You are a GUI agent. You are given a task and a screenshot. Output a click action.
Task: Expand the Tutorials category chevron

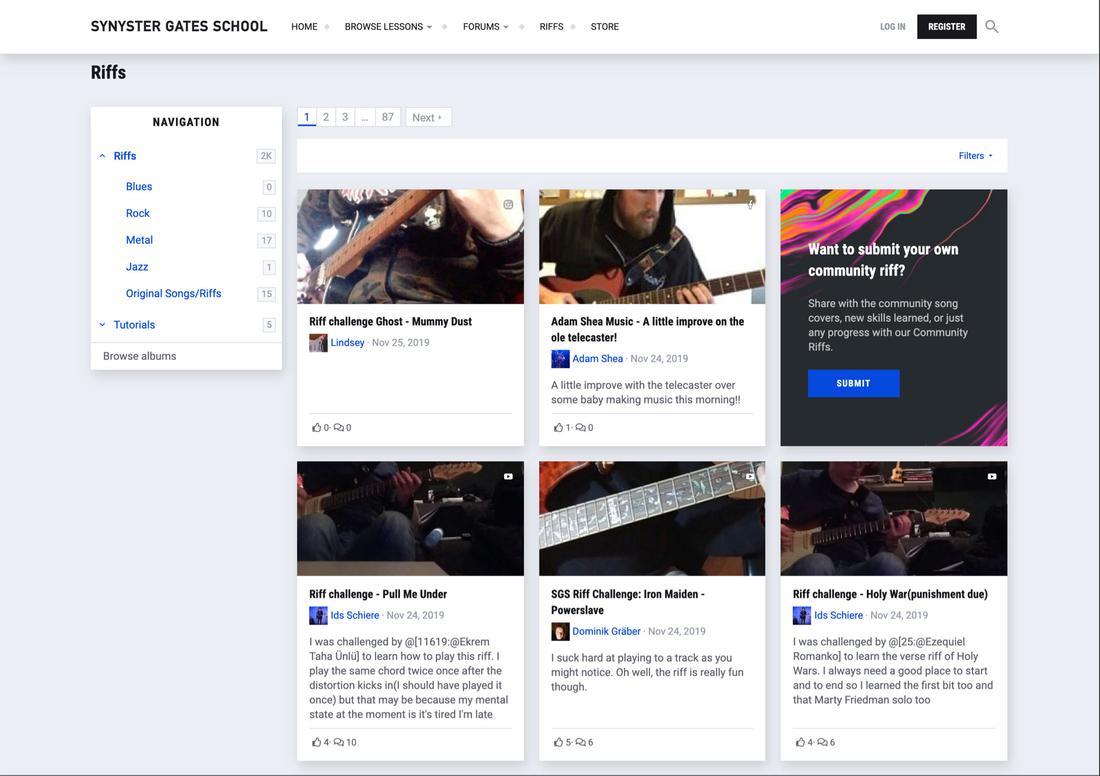pos(102,325)
